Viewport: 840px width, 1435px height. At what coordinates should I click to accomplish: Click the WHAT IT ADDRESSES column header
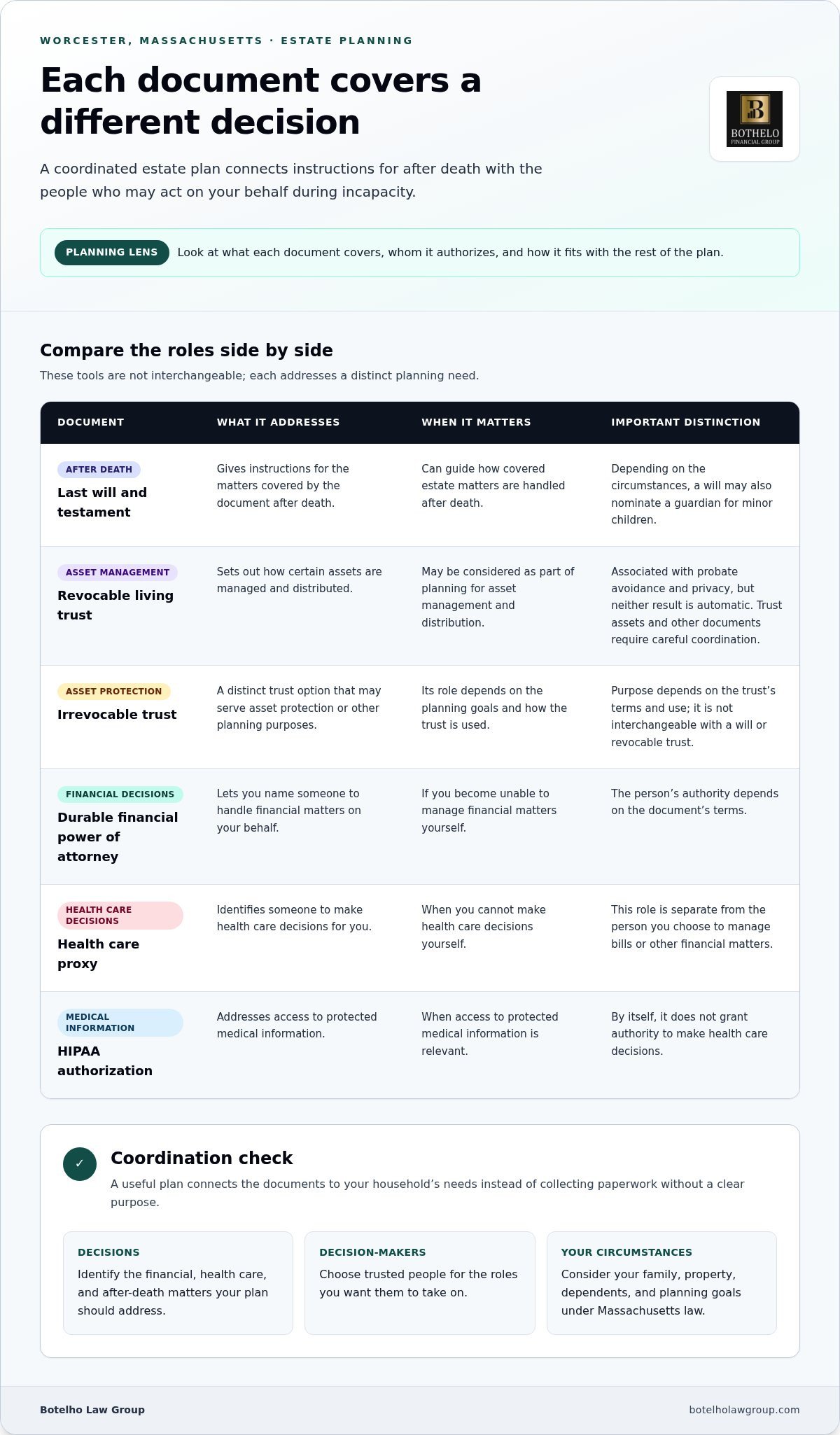coord(278,422)
